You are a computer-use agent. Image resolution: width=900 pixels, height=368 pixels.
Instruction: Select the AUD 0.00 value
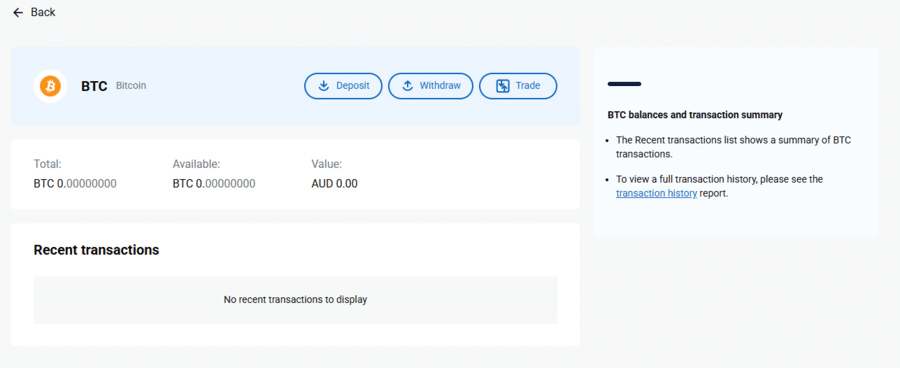coord(335,184)
